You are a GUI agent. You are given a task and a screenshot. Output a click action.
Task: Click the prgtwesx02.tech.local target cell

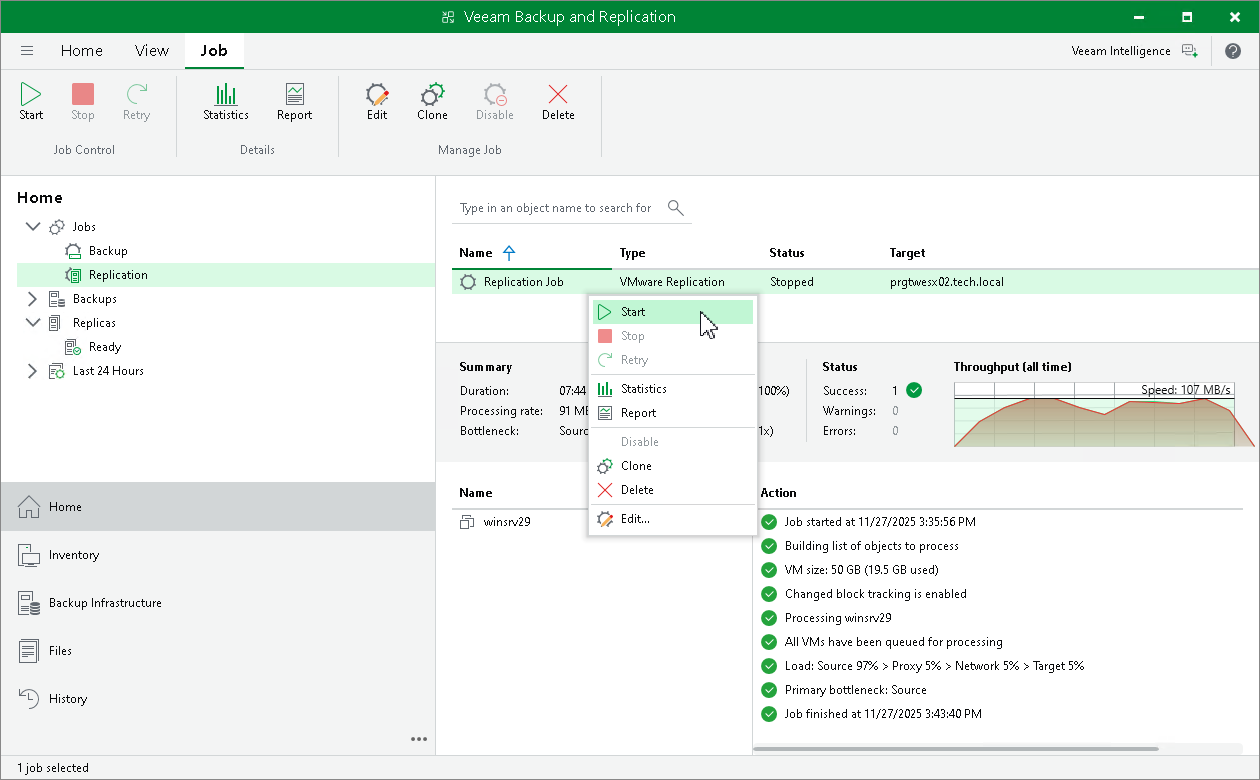click(947, 282)
